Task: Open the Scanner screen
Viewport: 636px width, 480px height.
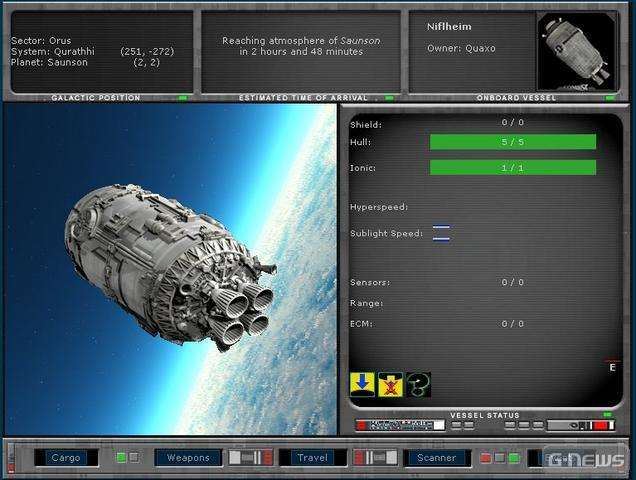Action: point(437,458)
